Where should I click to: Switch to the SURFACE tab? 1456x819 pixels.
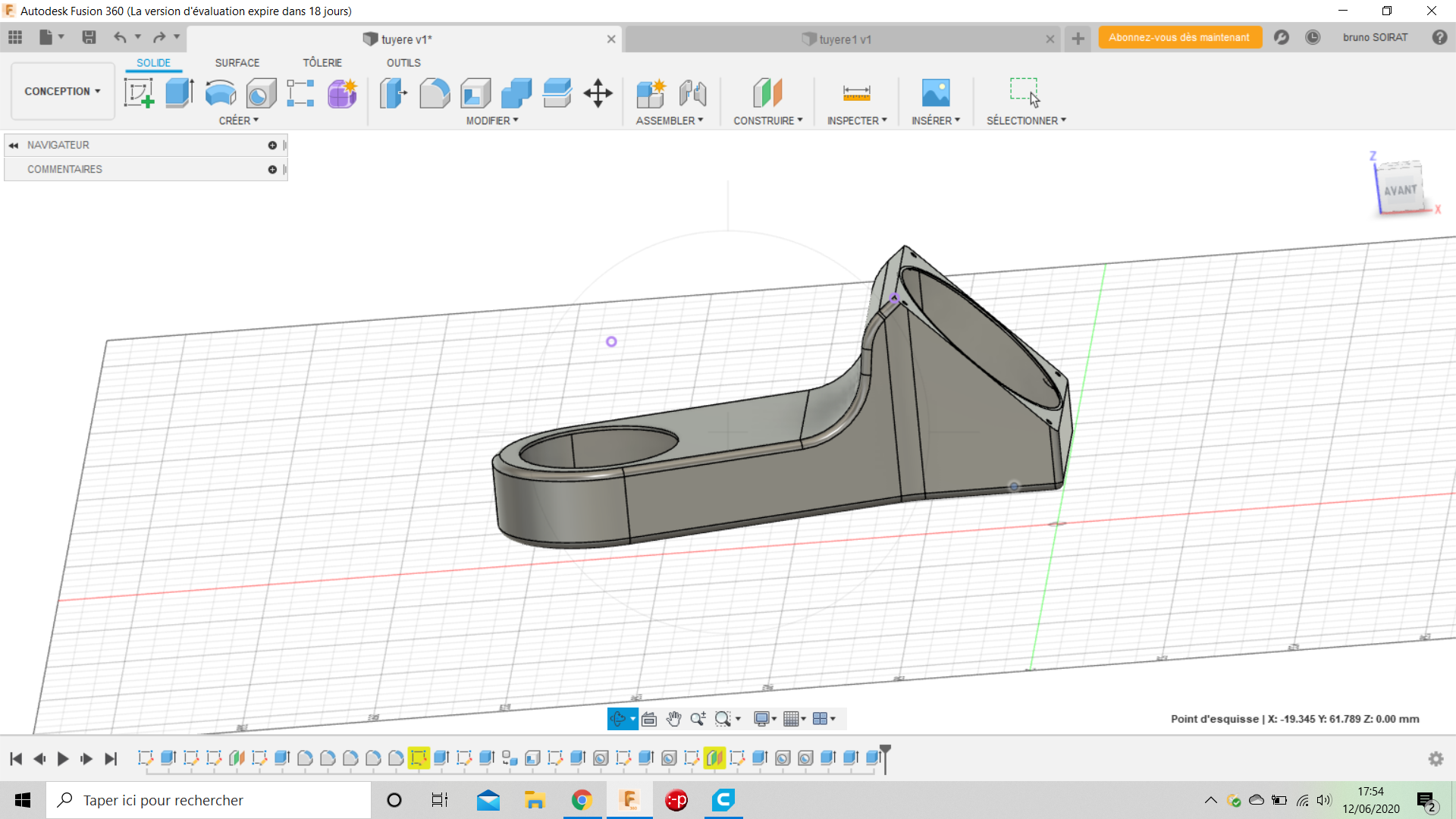(x=237, y=63)
